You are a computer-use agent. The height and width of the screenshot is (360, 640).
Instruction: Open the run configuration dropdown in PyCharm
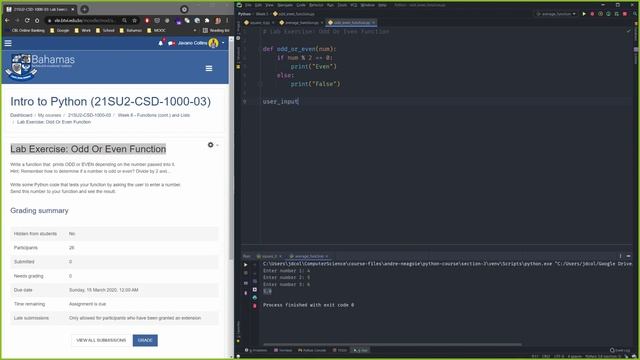point(556,13)
